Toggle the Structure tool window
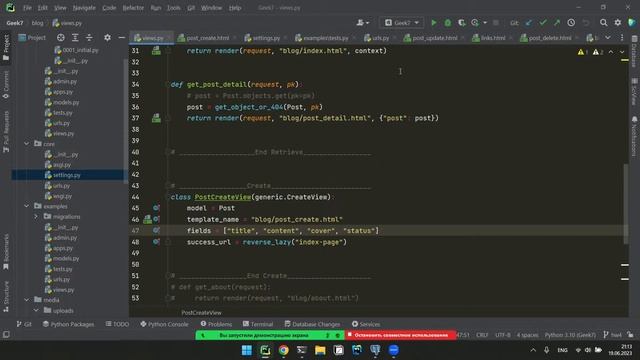This screenshot has height=360, width=640. tap(6, 296)
